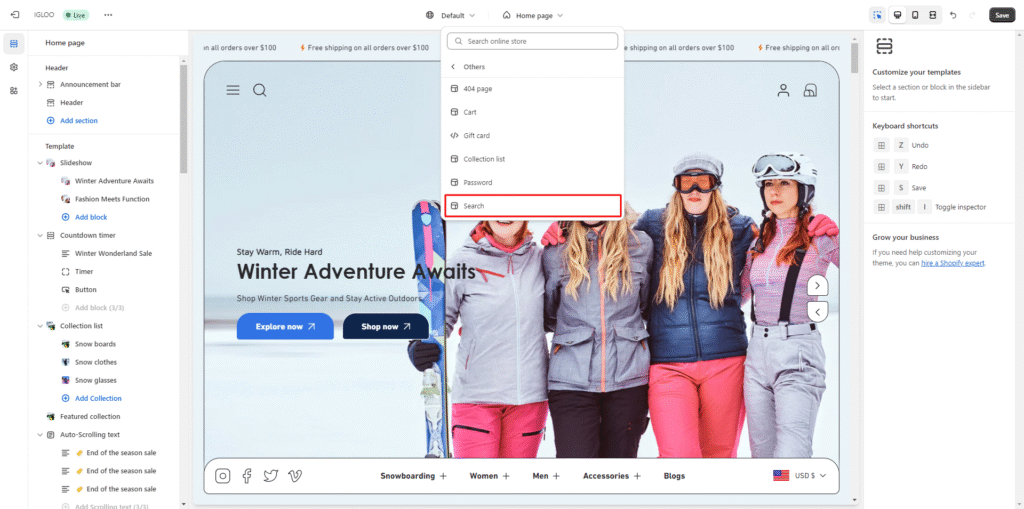This screenshot has width=1024, height=509.
Task: Click the Save button
Action: click(1001, 15)
